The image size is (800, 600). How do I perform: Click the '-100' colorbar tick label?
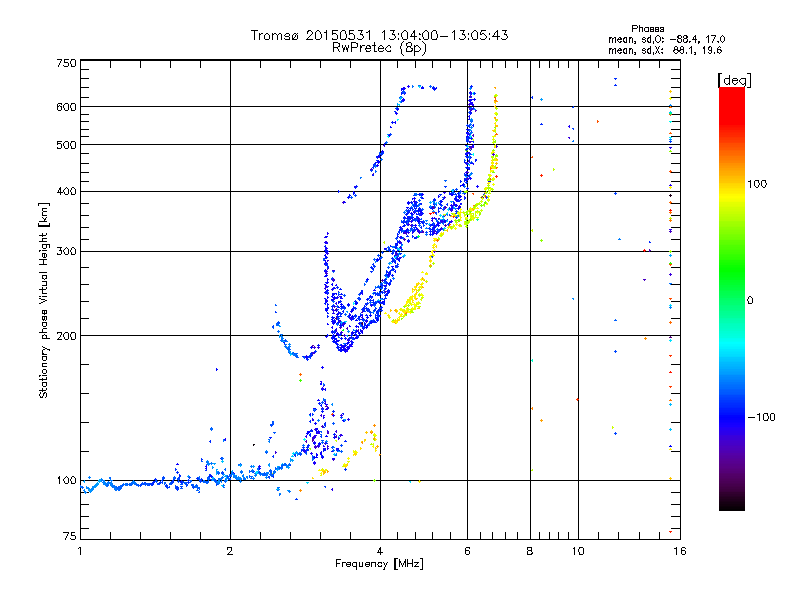[x=761, y=417]
